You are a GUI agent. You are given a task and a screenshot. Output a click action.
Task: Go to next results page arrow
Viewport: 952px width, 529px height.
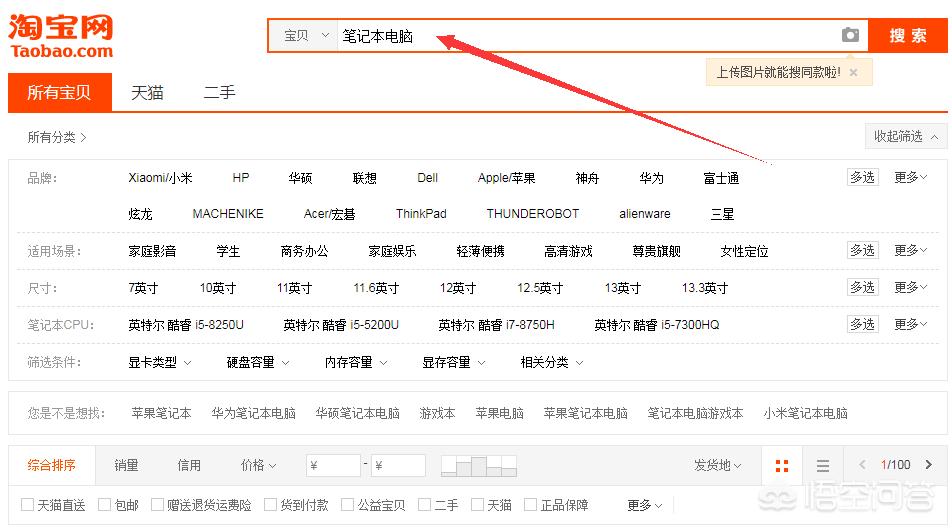pyautogui.click(x=928, y=465)
